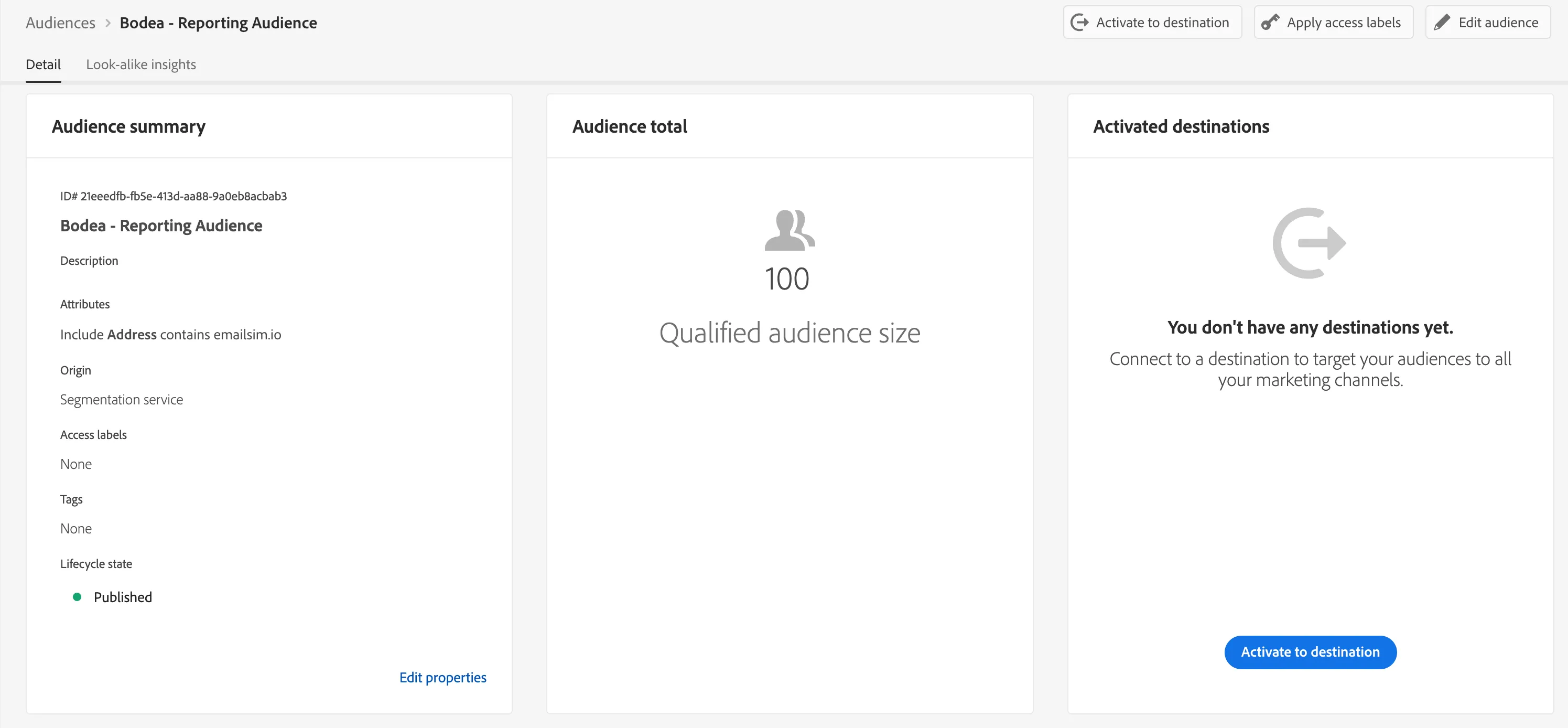The height and width of the screenshot is (728, 1568).
Task: Click the Tags field label
Action: pyautogui.click(x=71, y=499)
